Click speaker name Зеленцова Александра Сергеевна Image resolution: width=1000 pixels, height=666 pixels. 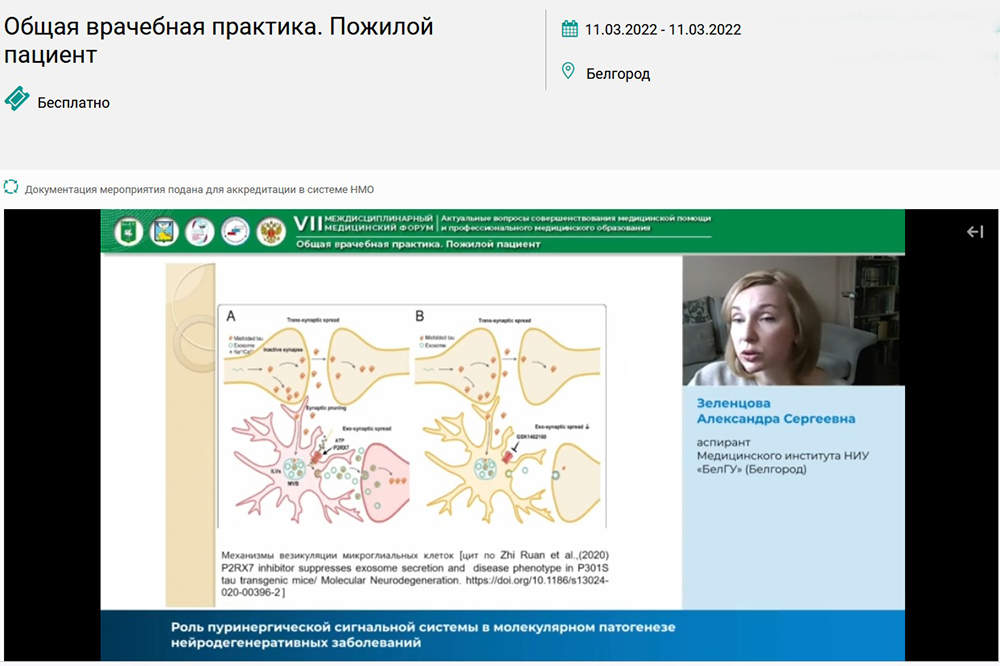776,411
